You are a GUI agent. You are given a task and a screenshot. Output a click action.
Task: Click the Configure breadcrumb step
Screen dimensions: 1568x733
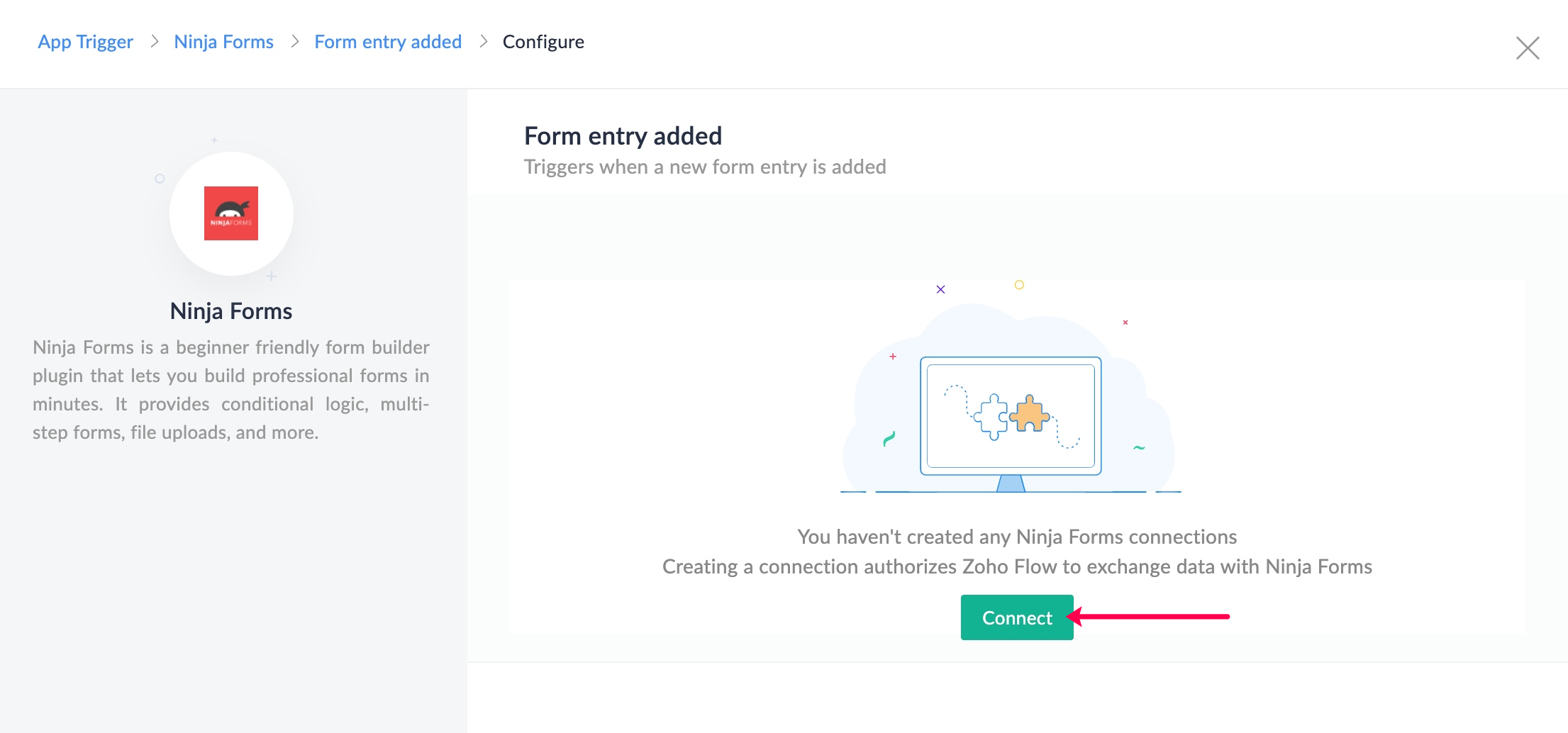click(543, 42)
